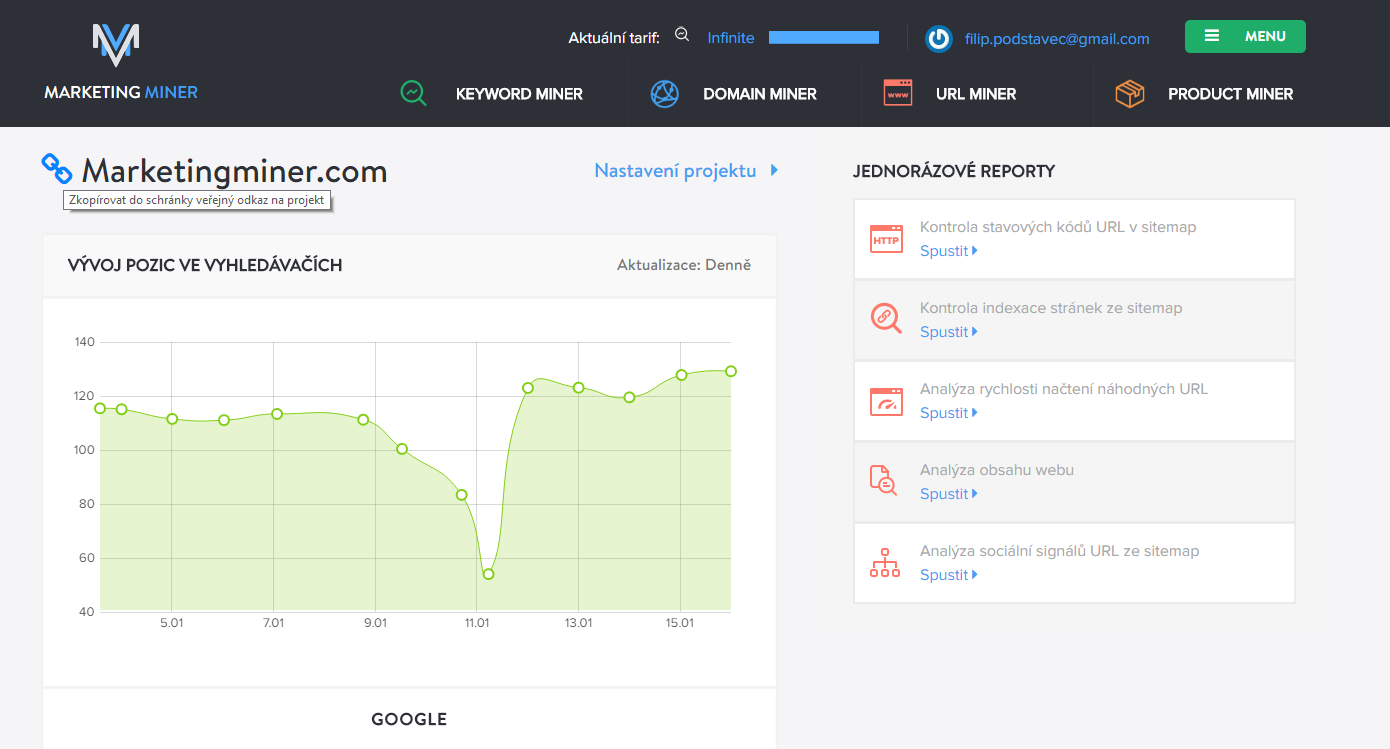Viewport: 1390px width, 749px height.
Task: Open the Keyword Miner menu item
Action: 519,94
